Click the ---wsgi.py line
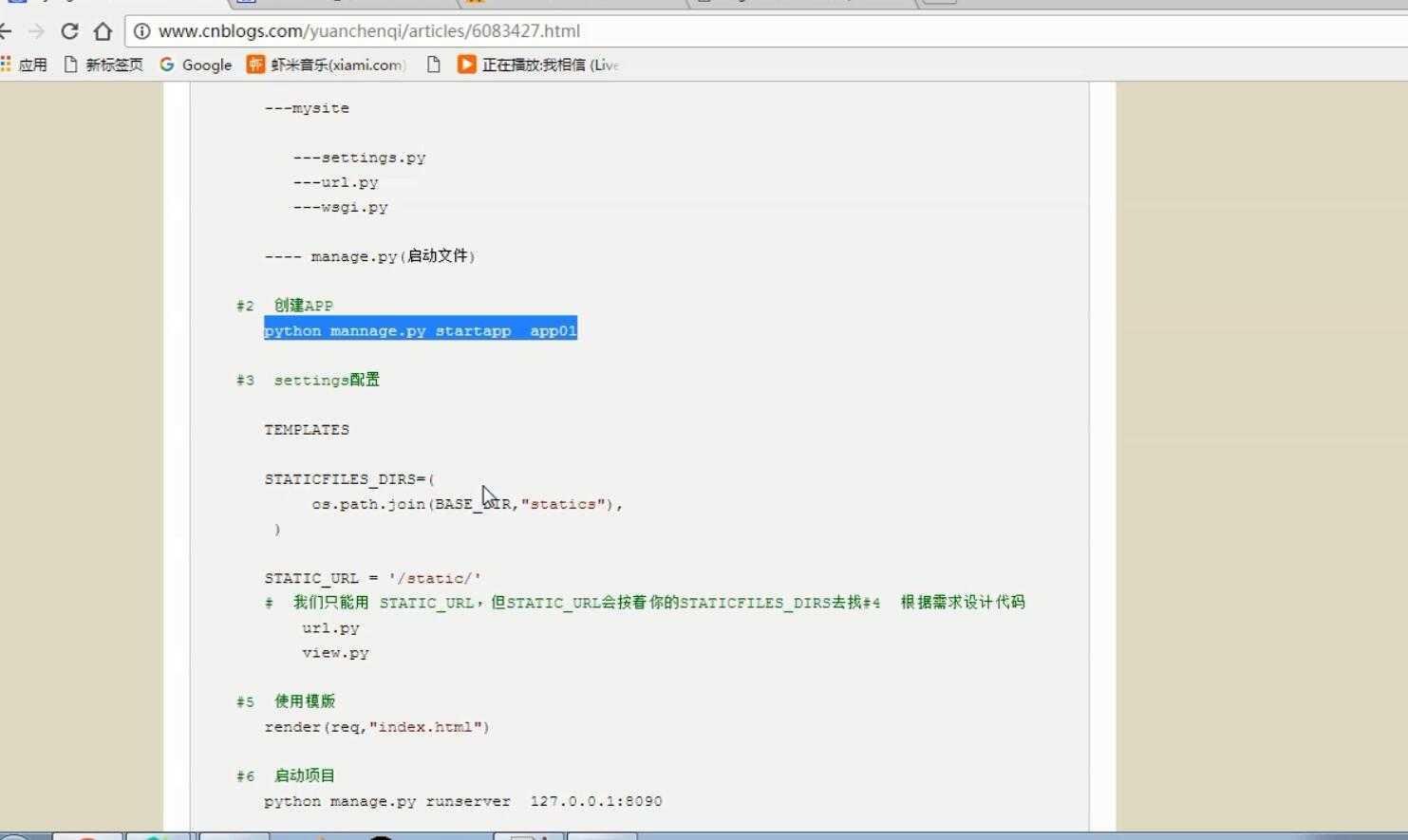Screen dimensions: 1408x840 [x=340, y=207]
